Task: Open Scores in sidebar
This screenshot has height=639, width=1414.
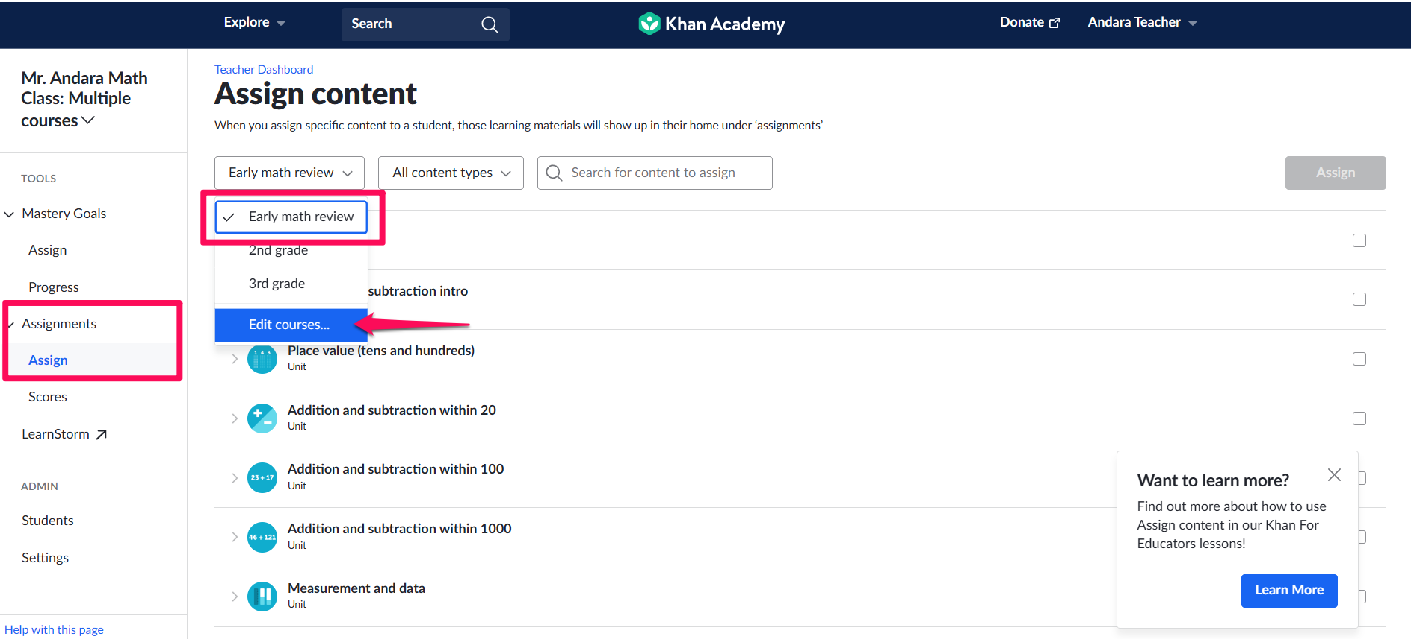Action: pos(48,397)
